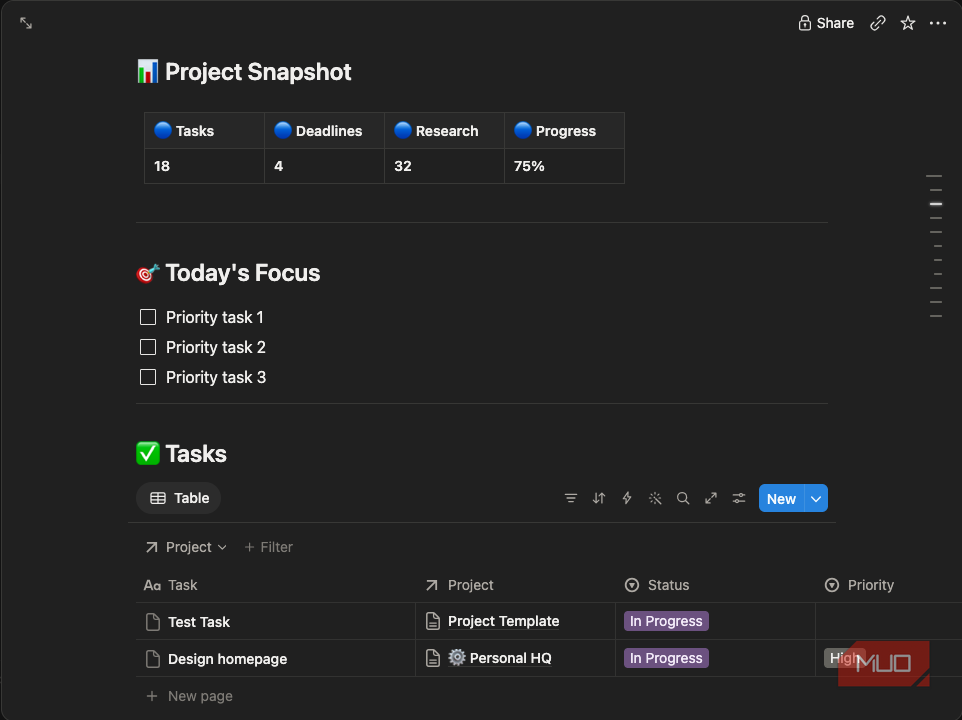This screenshot has height=720, width=962.
Task: Check the Priority task 2 checkbox
Action: [148, 347]
